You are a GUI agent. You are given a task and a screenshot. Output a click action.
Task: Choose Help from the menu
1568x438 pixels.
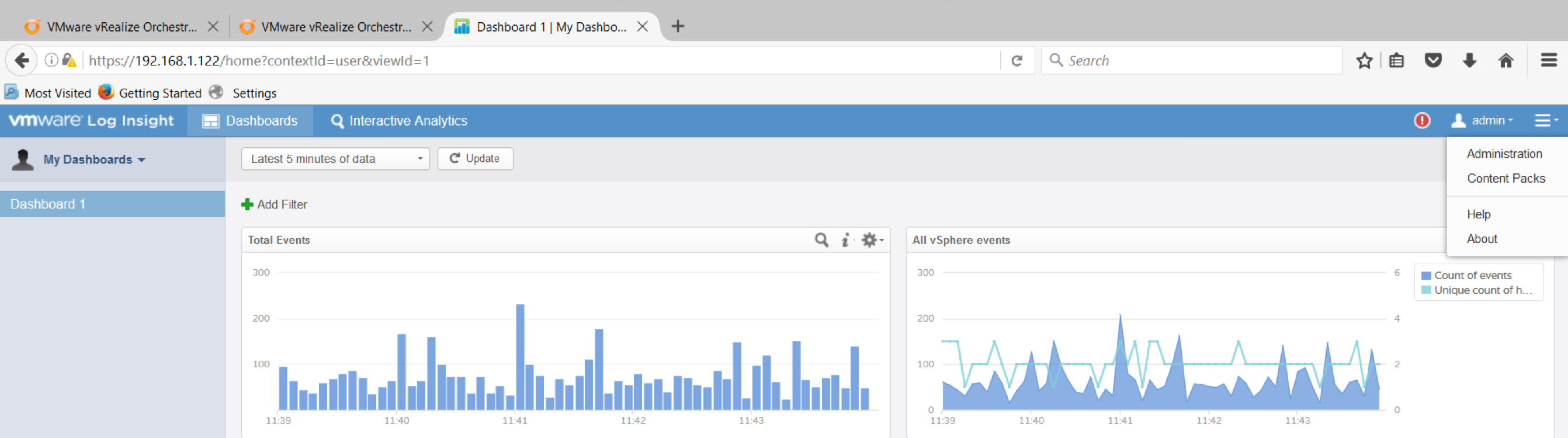point(1479,214)
